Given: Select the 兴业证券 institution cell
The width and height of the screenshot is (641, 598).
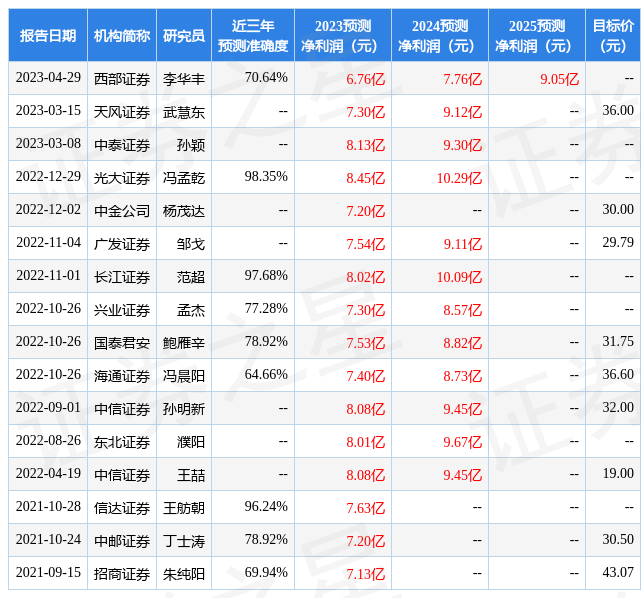Looking at the screenshot, I should (x=122, y=310).
